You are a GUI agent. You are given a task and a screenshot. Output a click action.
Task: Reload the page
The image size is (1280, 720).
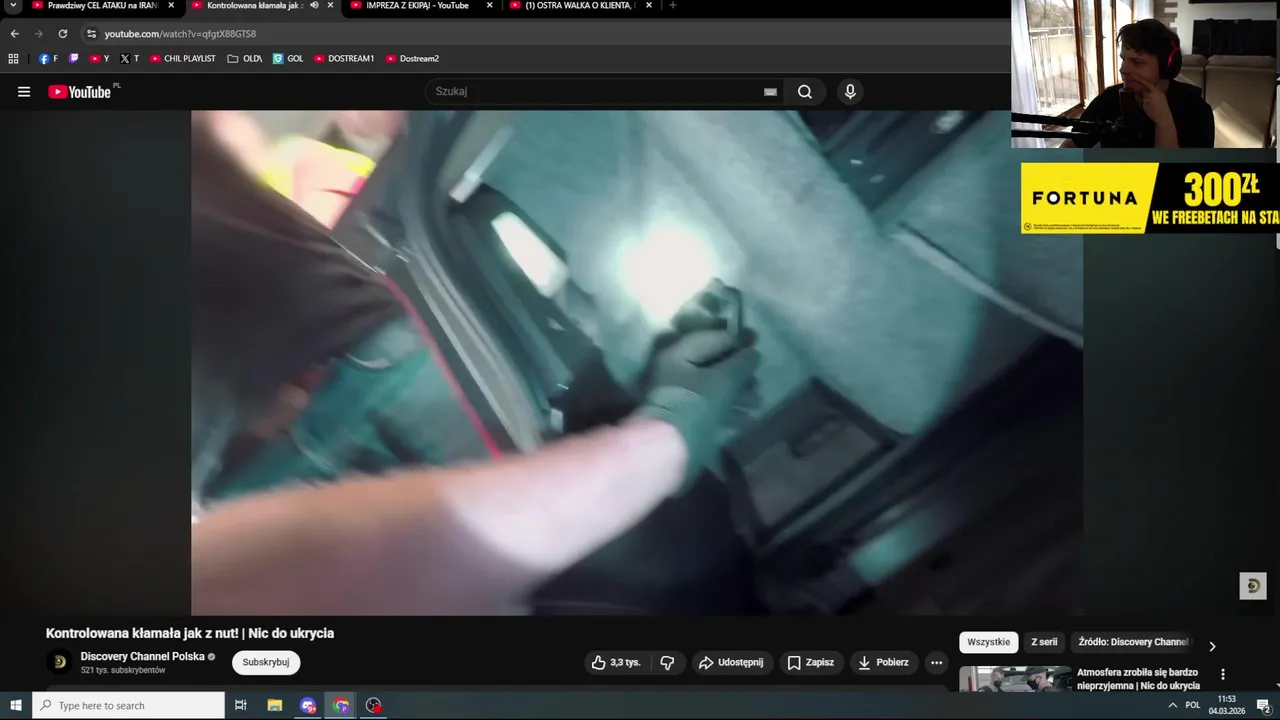(x=62, y=33)
